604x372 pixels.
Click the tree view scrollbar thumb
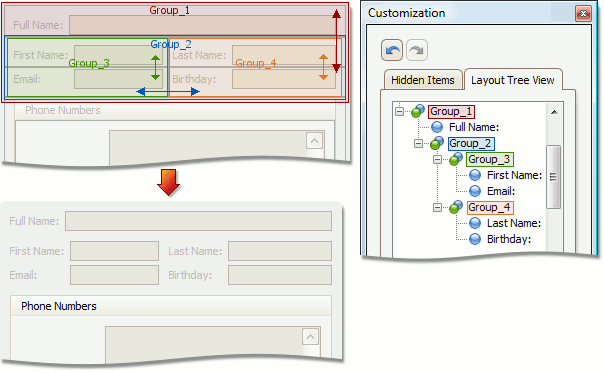[x=554, y=177]
